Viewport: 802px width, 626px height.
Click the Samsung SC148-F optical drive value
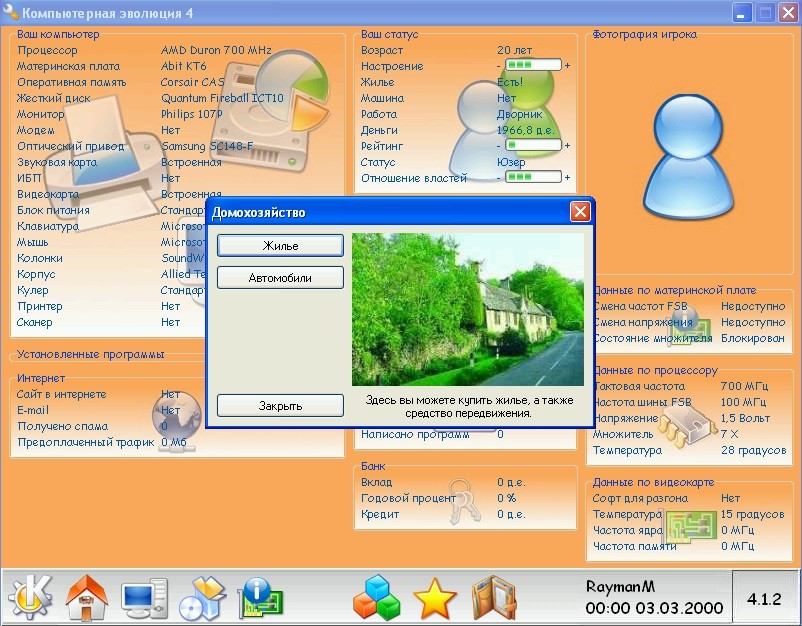pos(207,146)
